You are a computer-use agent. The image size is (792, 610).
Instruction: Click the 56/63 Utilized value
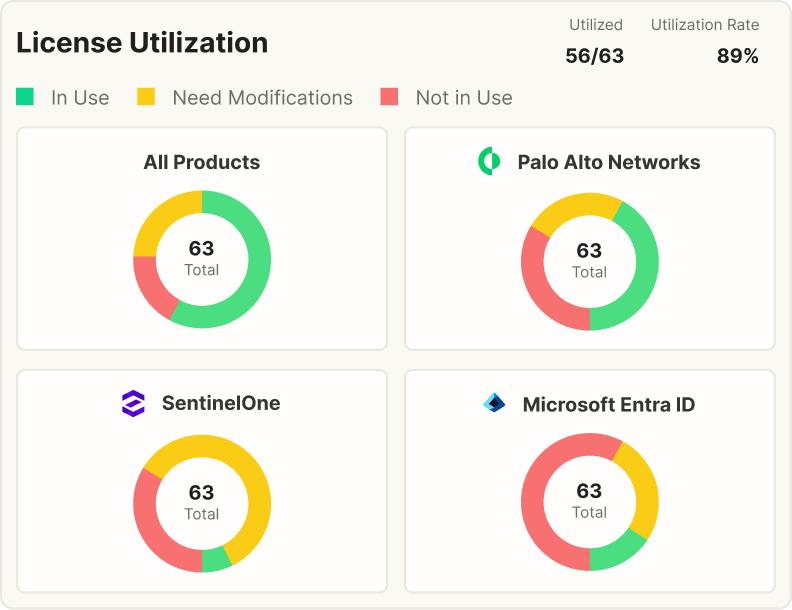pyautogui.click(x=595, y=56)
